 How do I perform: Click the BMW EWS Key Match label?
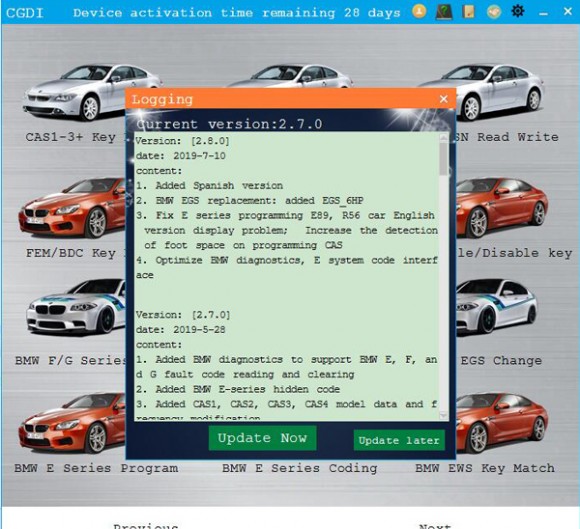pyautogui.click(x=485, y=468)
